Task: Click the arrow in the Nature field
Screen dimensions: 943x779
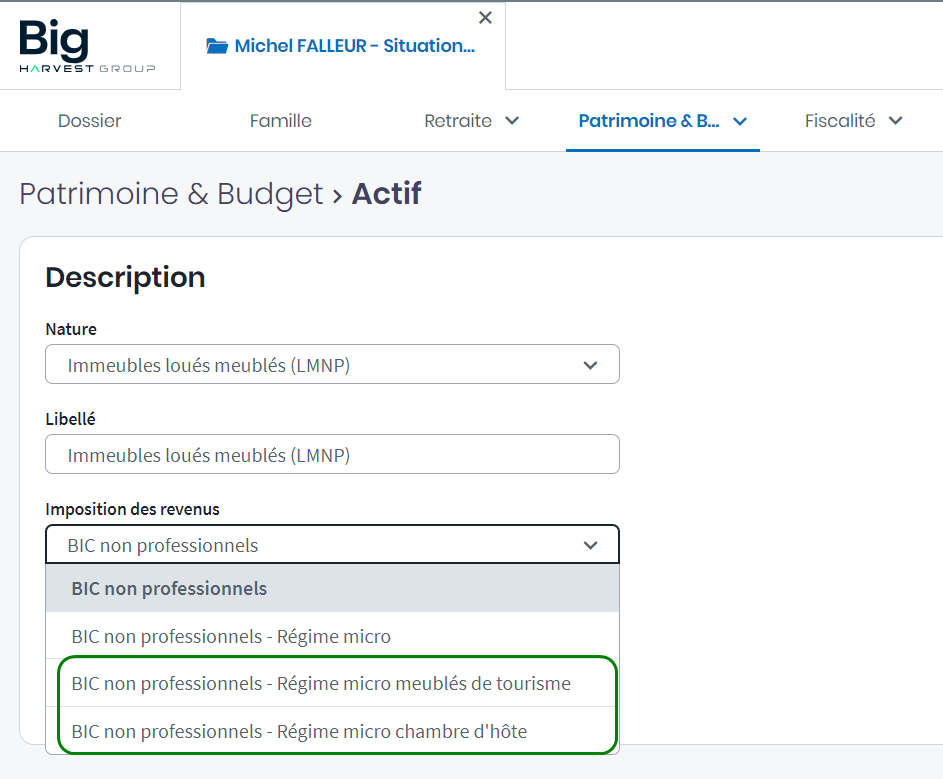Action: pyautogui.click(x=590, y=365)
